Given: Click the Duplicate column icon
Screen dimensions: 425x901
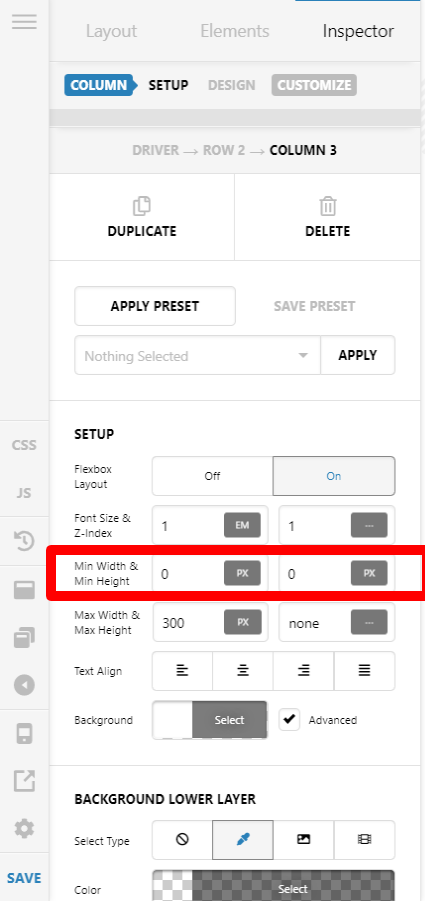Looking at the screenshot, I should pyautogui.click(x=142, y=206).
